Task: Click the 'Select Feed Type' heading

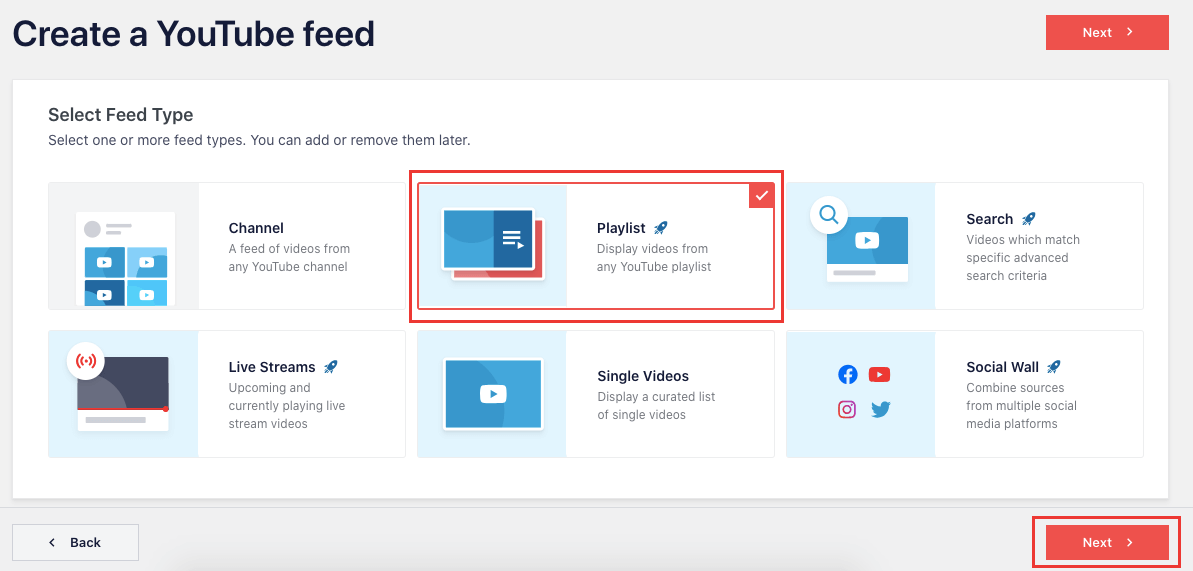Action: click(120, 115)
